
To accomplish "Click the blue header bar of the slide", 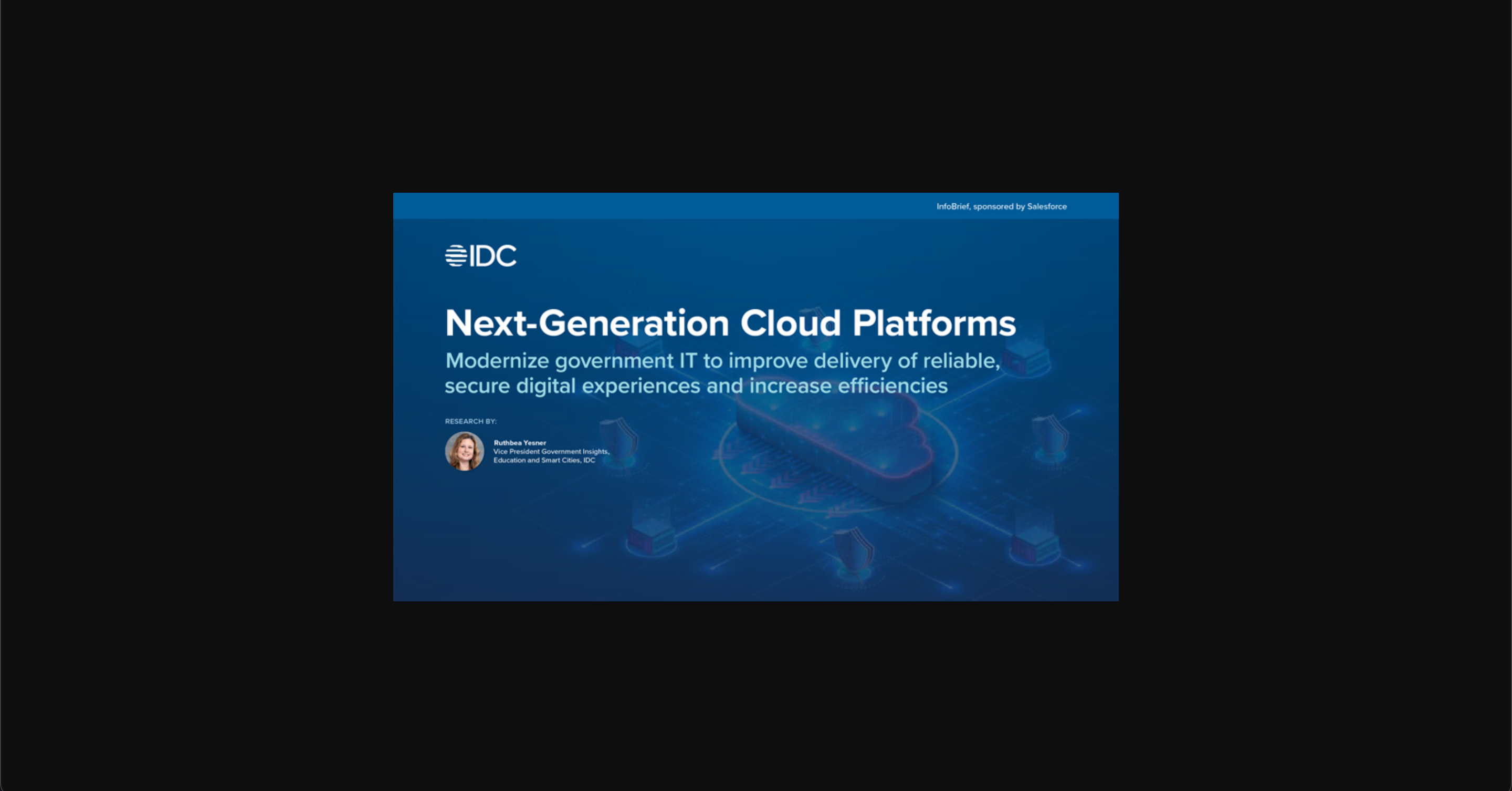I will tap(646, 205).
